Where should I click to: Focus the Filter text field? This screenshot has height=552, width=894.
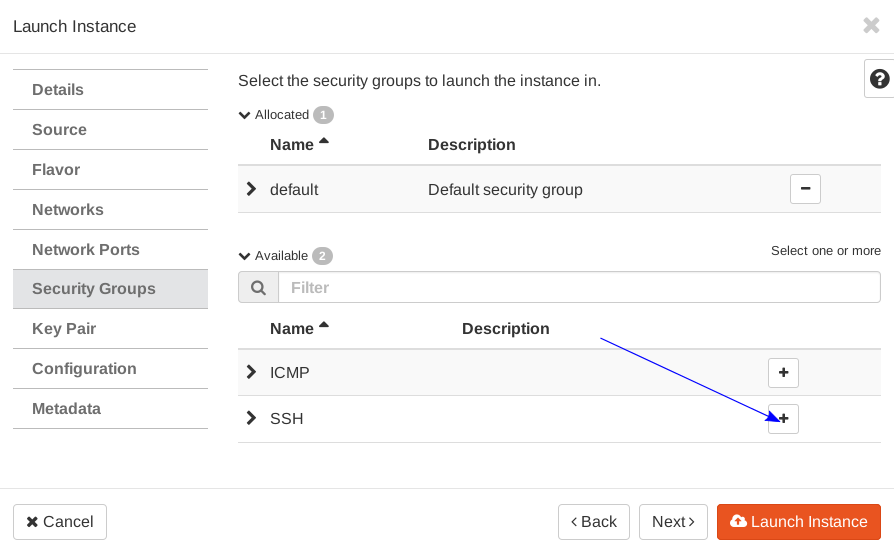pos(579,288)
